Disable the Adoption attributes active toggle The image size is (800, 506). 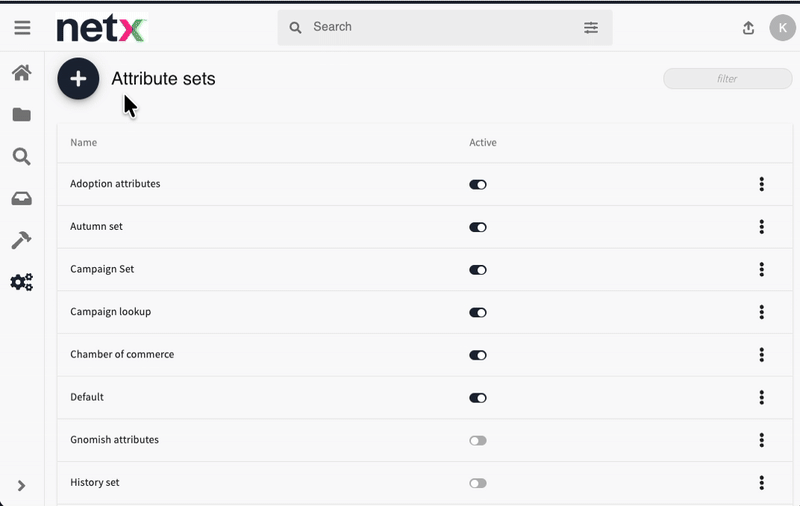(478, 185)
